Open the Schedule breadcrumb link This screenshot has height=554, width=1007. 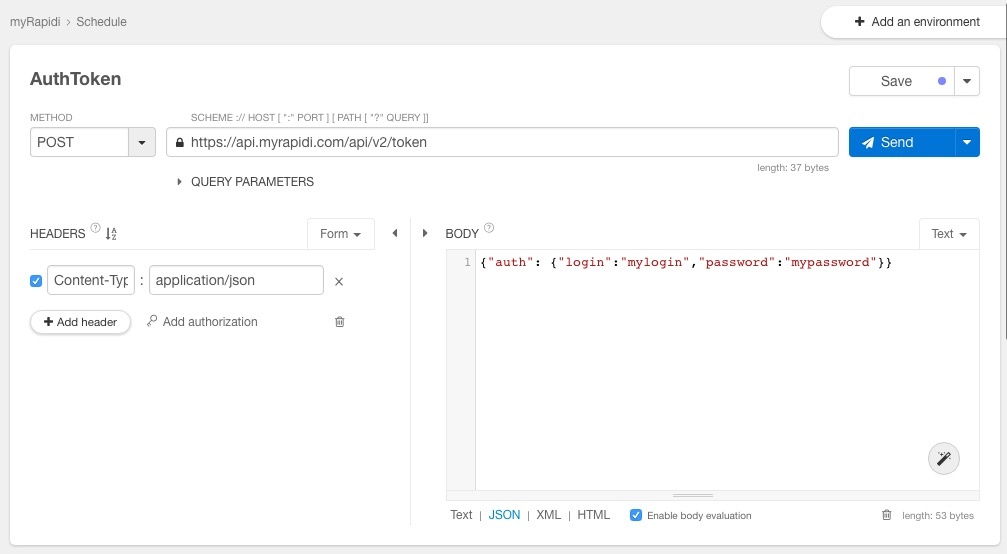pos(101,22)
